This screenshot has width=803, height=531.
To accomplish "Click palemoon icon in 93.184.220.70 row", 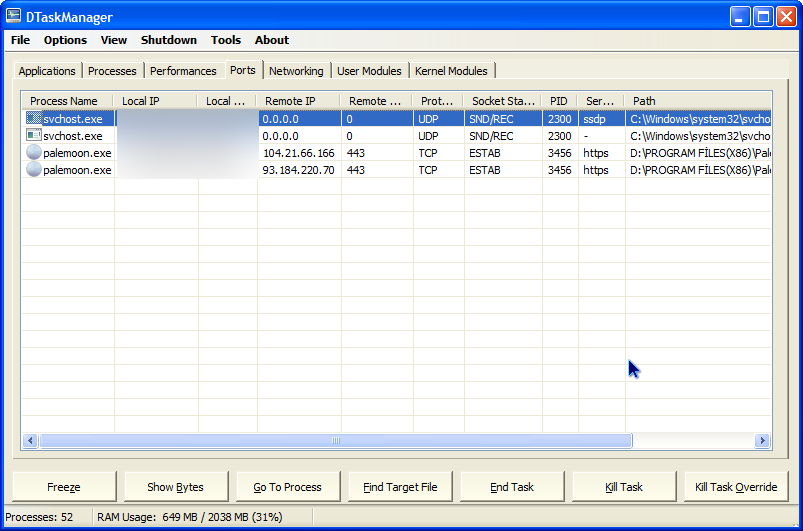I will 34,169.
